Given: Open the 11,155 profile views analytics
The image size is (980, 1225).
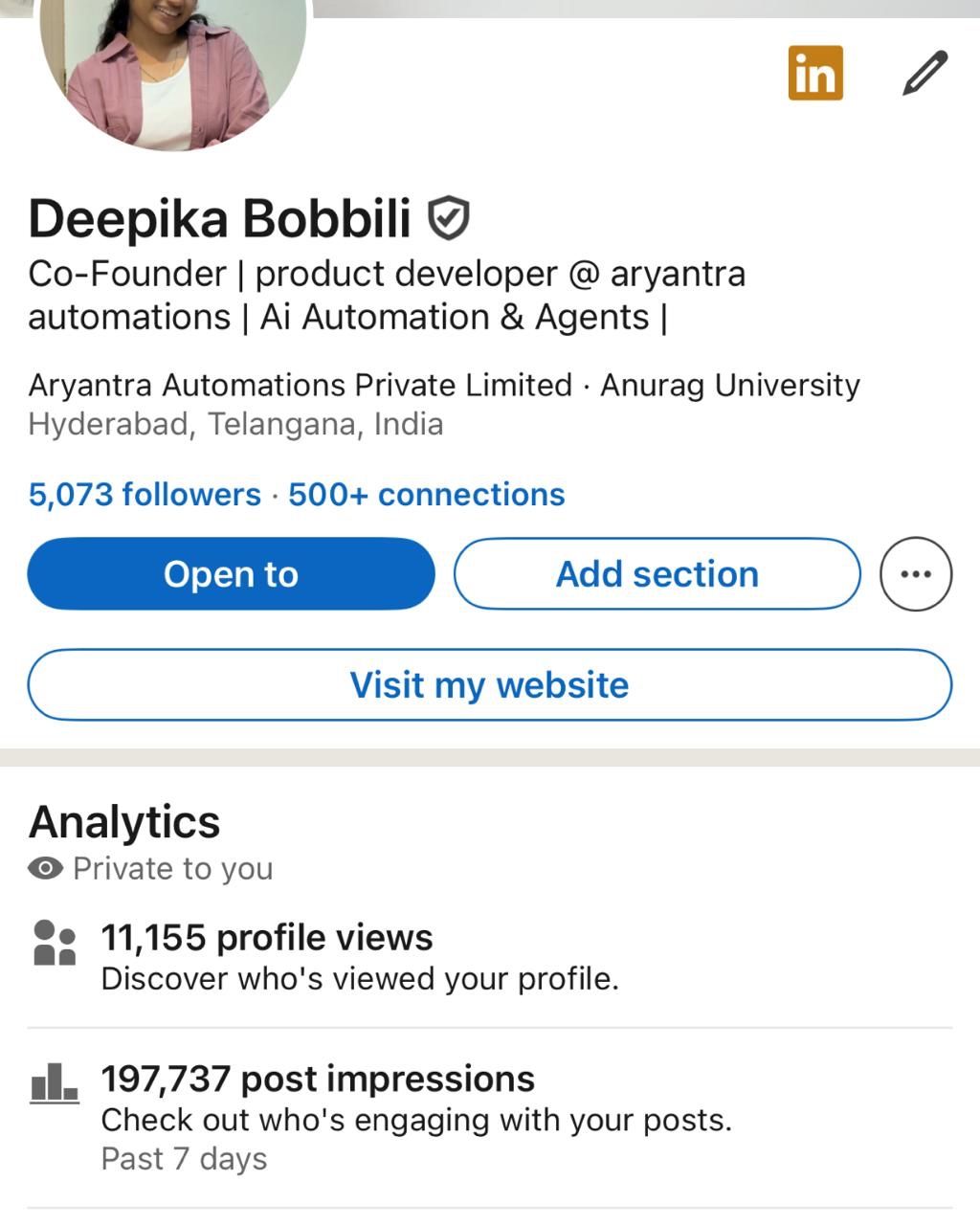Looking at the screenshot, I should click(x=267, y=938).
